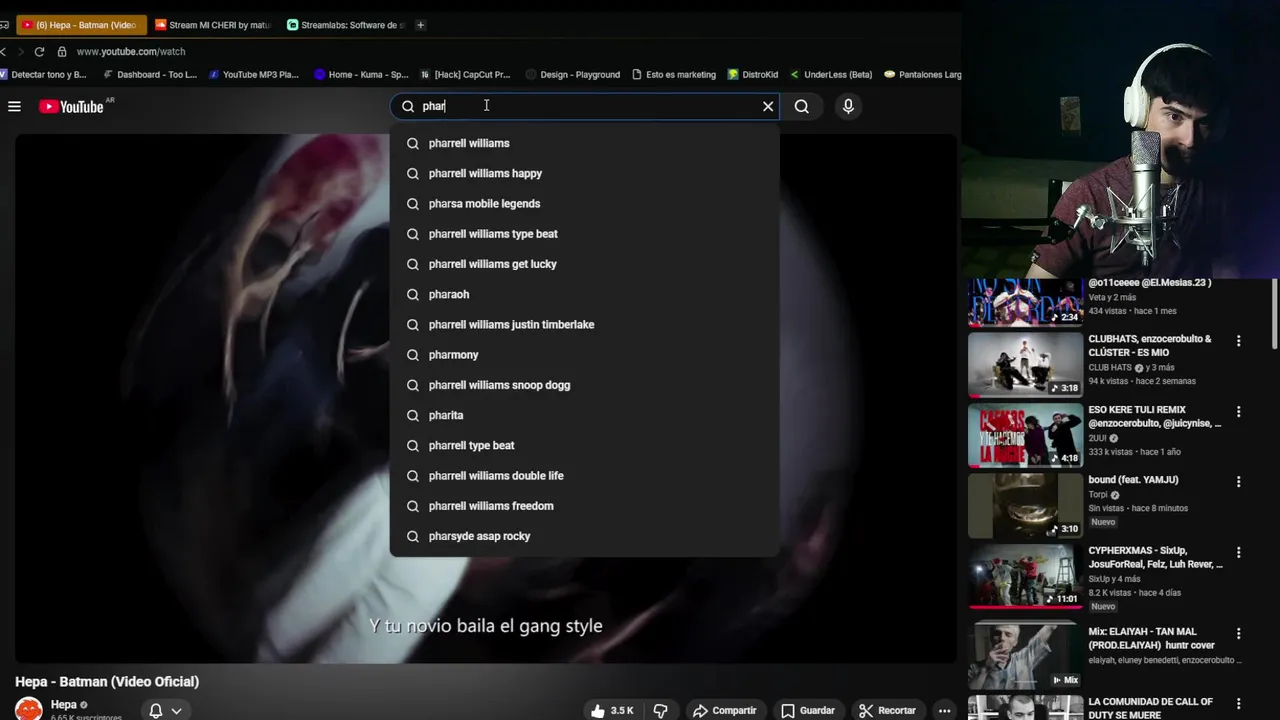
Task: Open the Hepa channel avatar
Action: coord(29,709)
